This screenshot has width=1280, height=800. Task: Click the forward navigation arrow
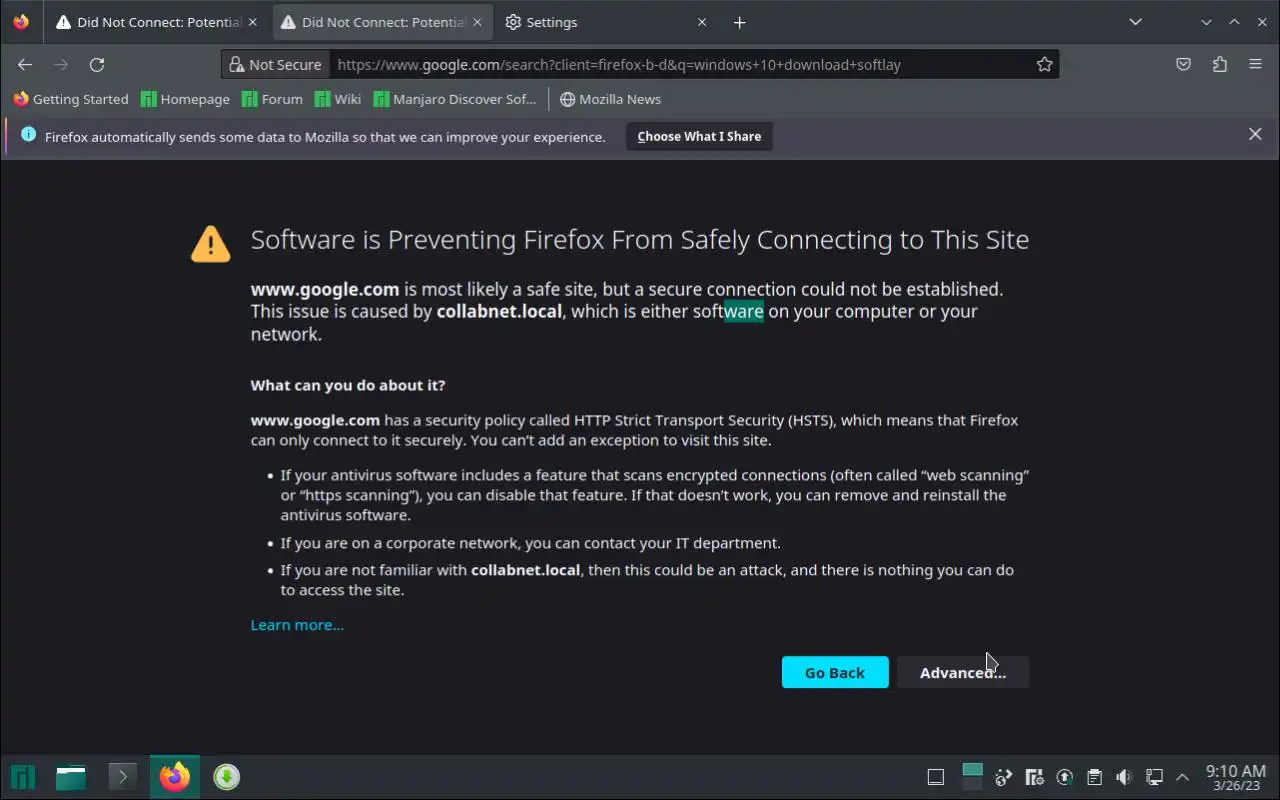61,64
